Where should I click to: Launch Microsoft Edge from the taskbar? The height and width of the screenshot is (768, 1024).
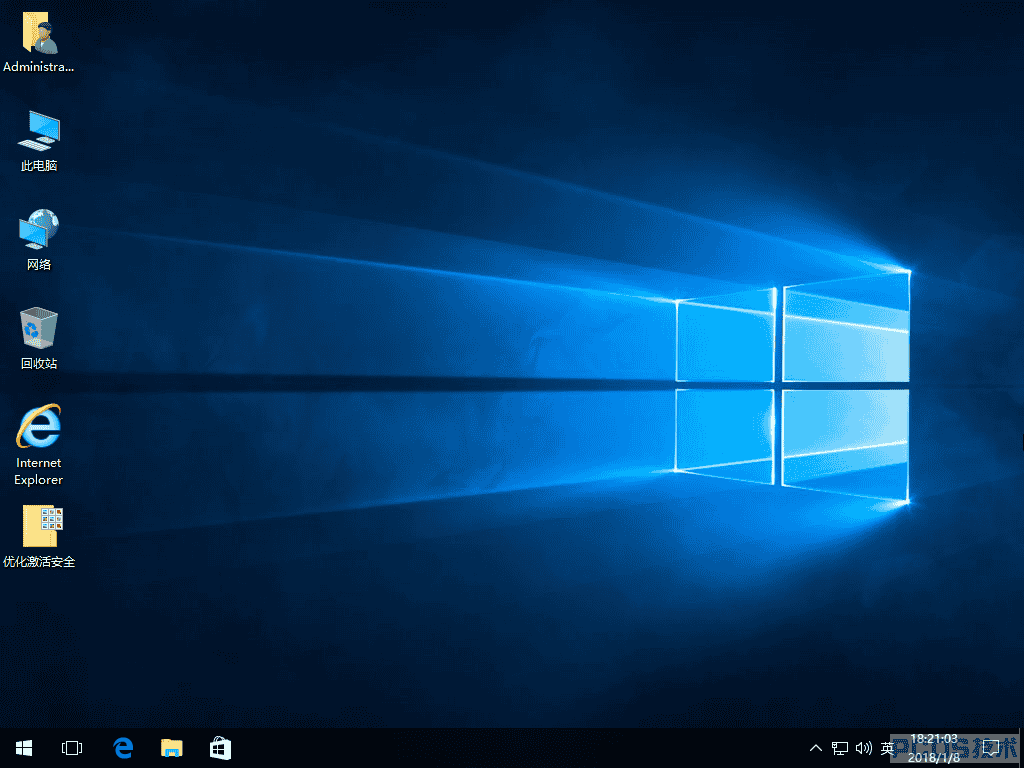[123, 748]
